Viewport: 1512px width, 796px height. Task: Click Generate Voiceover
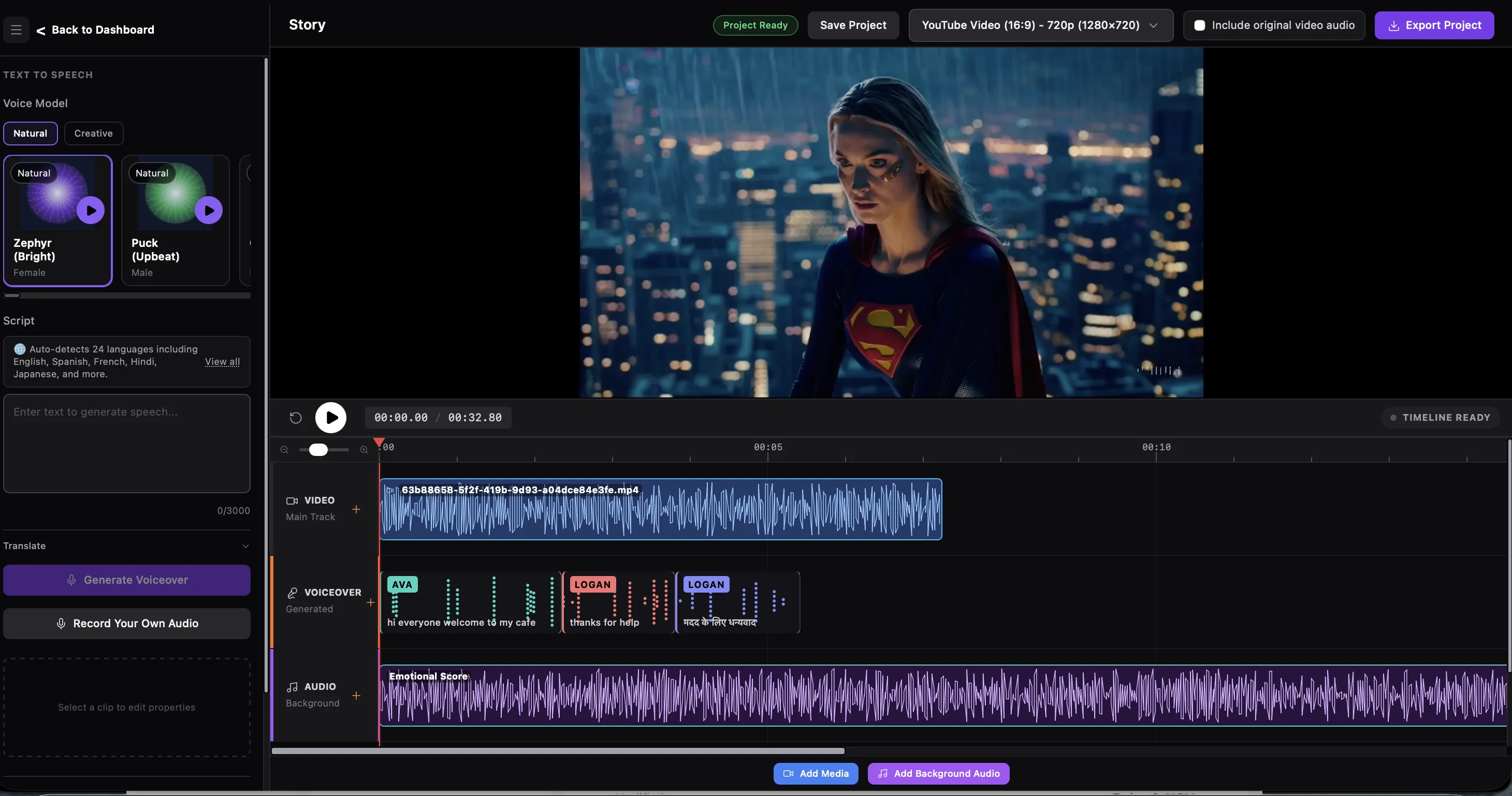click(x=127, y=580)
